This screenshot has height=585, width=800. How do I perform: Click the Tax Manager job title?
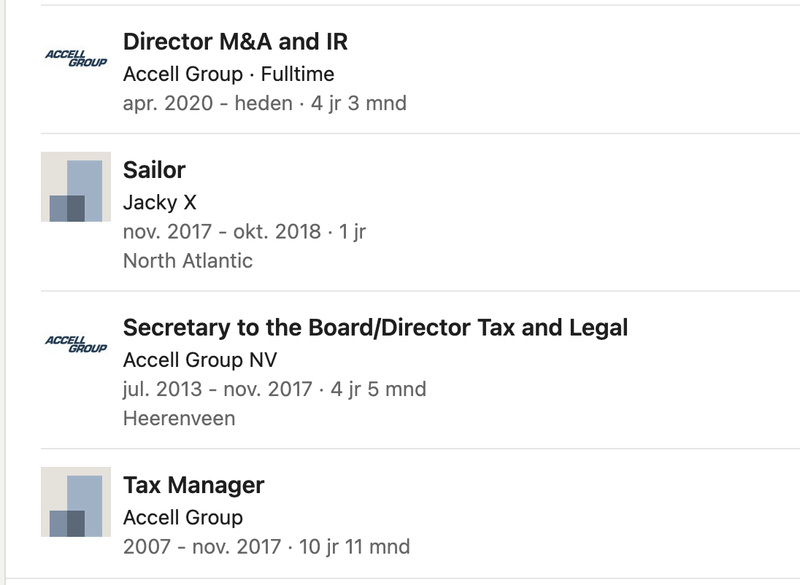pos(194,485)
